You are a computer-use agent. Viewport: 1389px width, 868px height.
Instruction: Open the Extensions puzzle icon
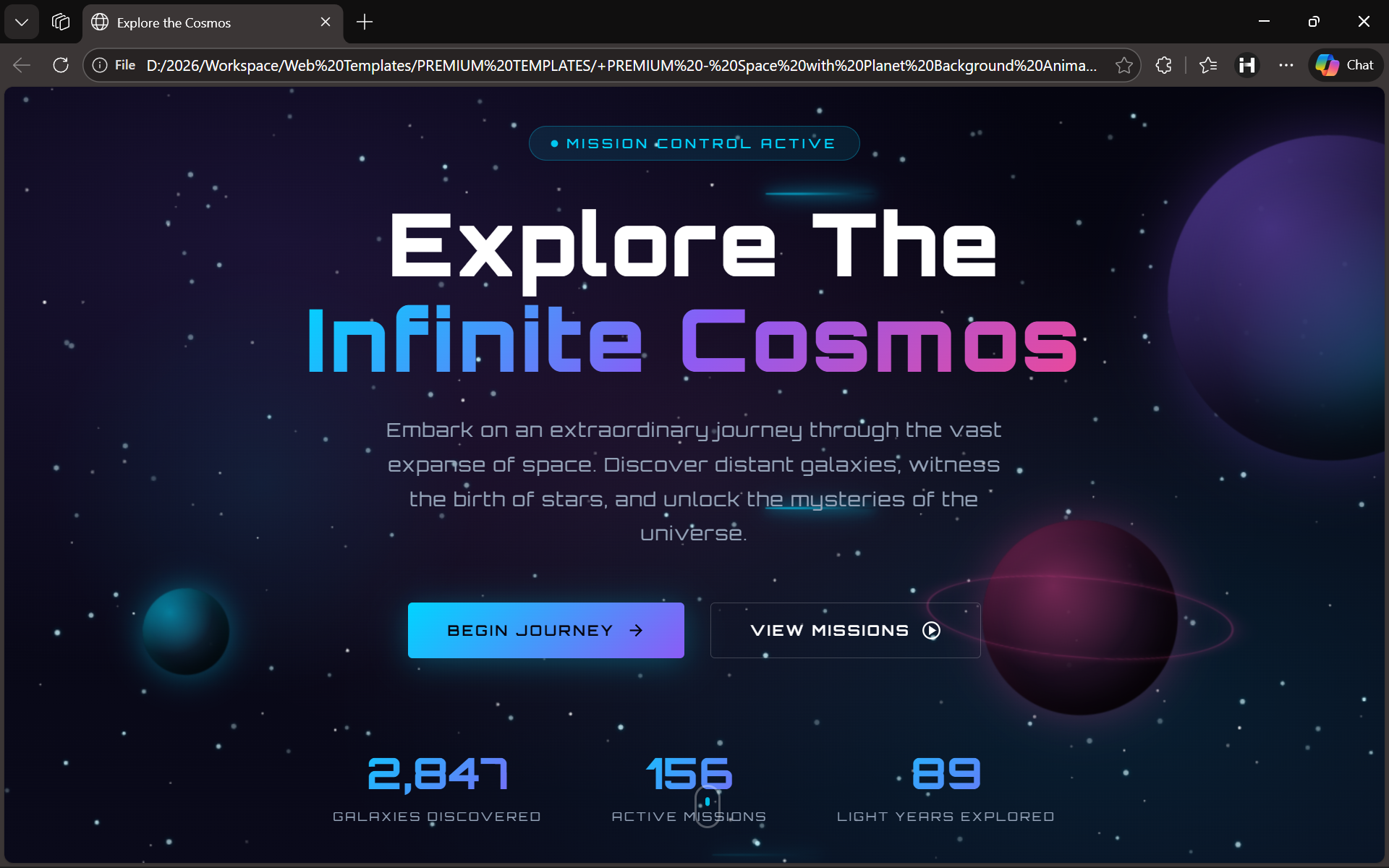[1163, 65]
